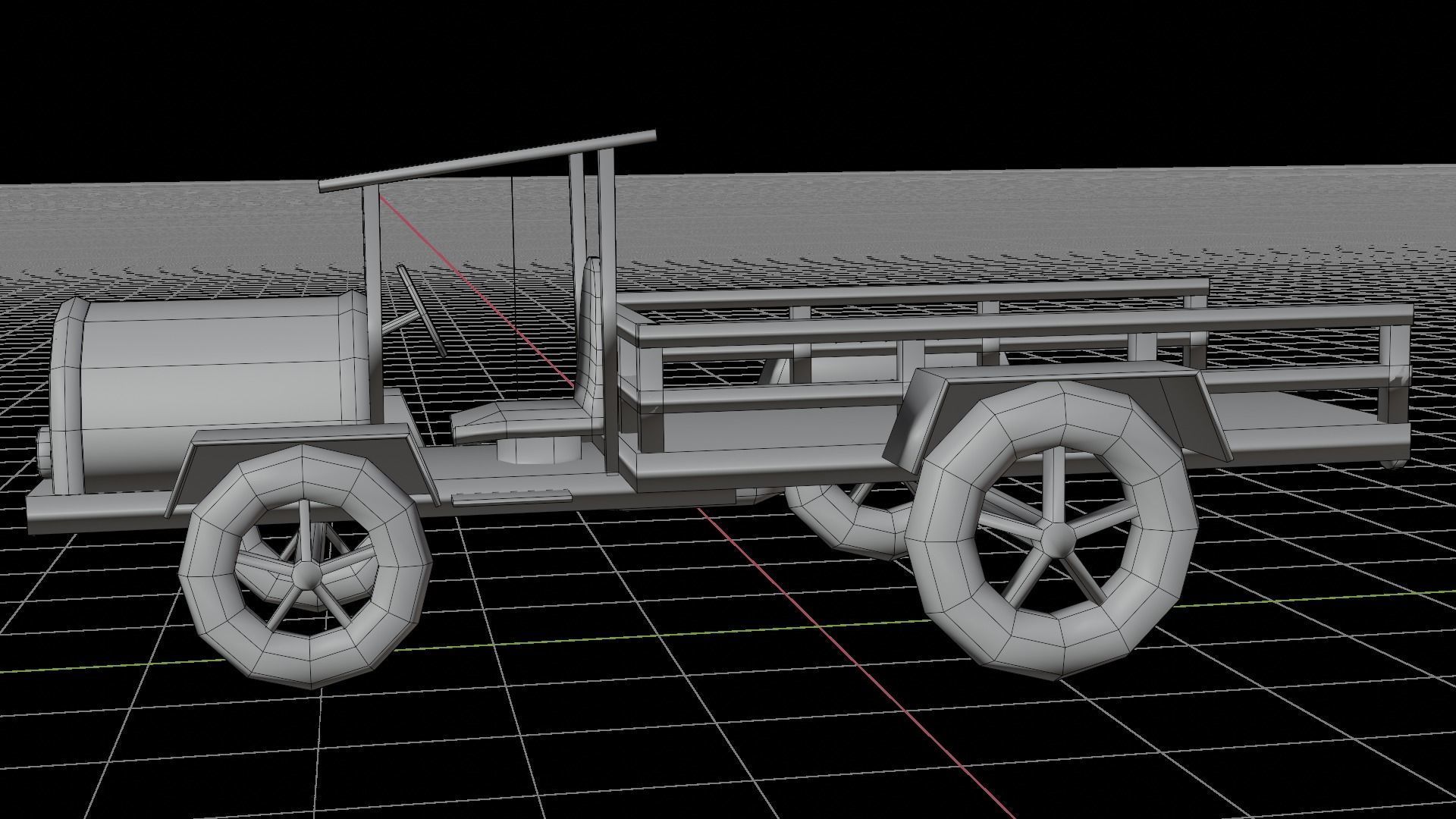This screenshot has width=1456, height=819.
Task: Select the slanted roof canopy bar
Action: pyautogui.click(x=487, y=160)
